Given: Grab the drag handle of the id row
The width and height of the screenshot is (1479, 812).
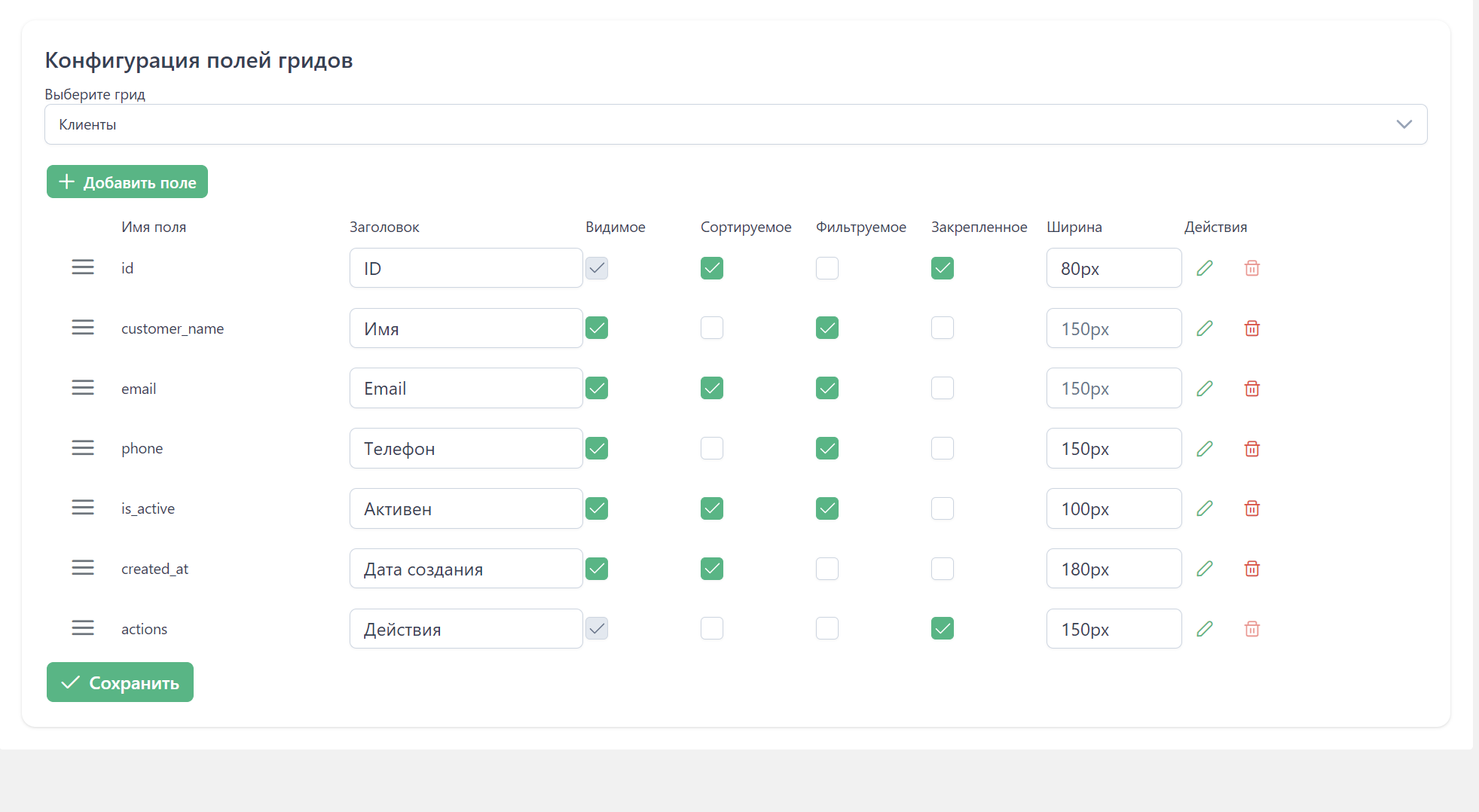Looking at the screenshot, I should coord(83,267).
